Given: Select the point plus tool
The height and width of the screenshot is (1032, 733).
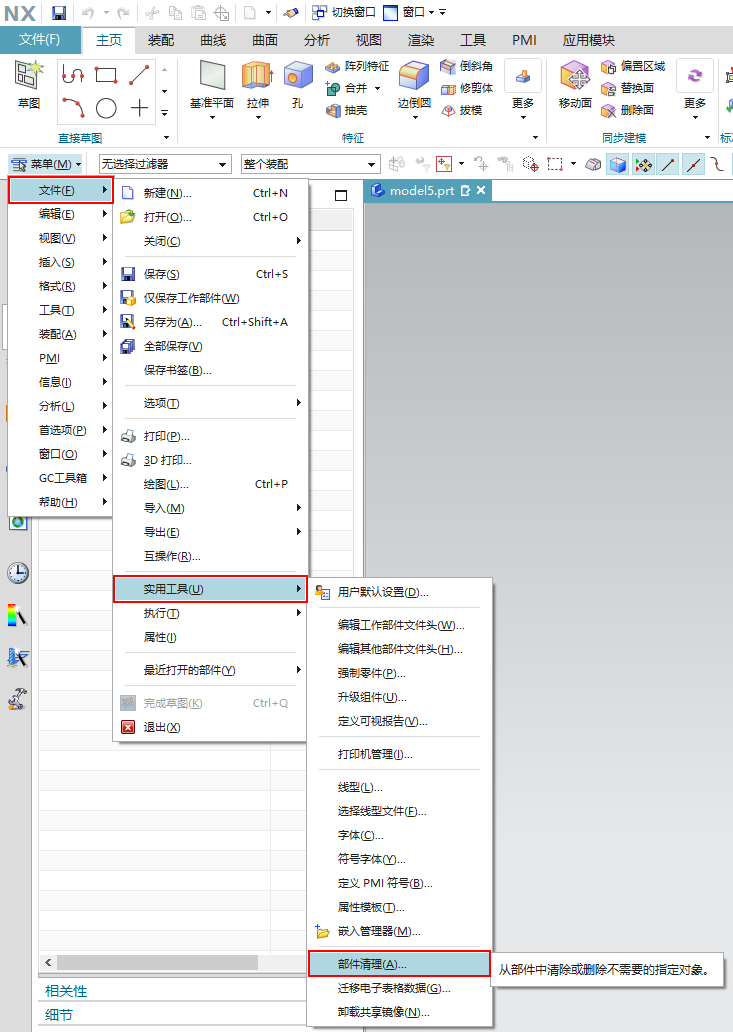Looking at the screenshot, I should pos(139,107).
